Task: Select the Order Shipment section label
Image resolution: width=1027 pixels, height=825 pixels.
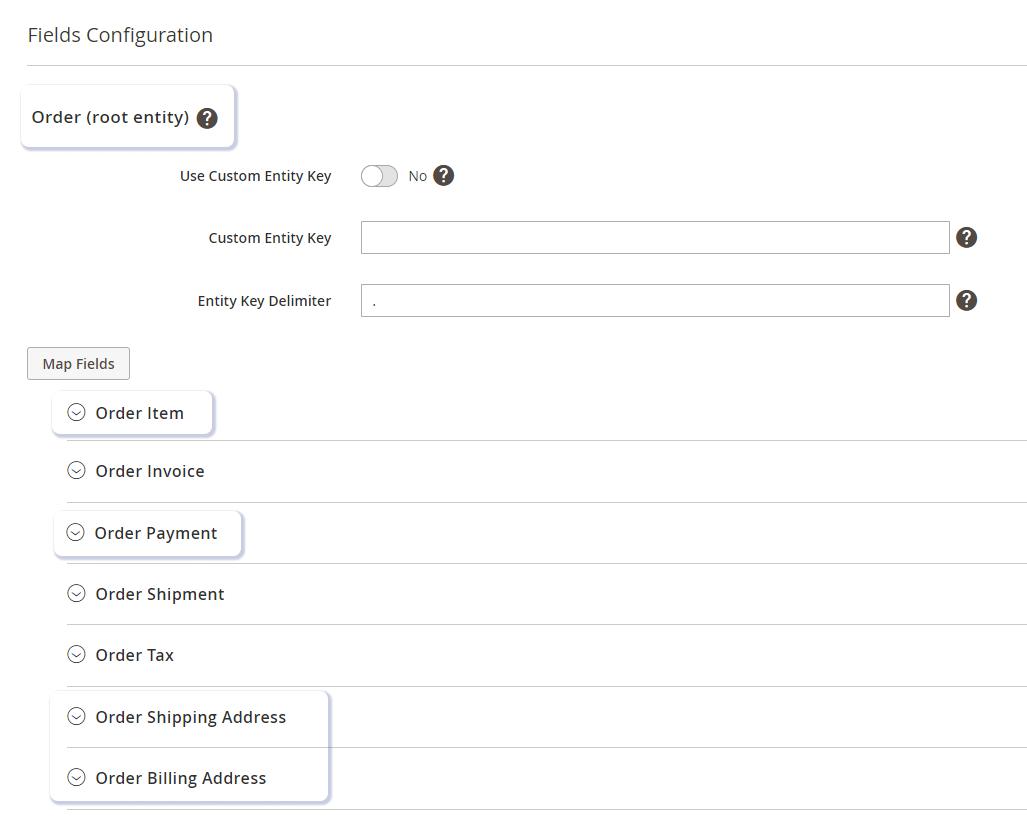Action: click(159, 593)
